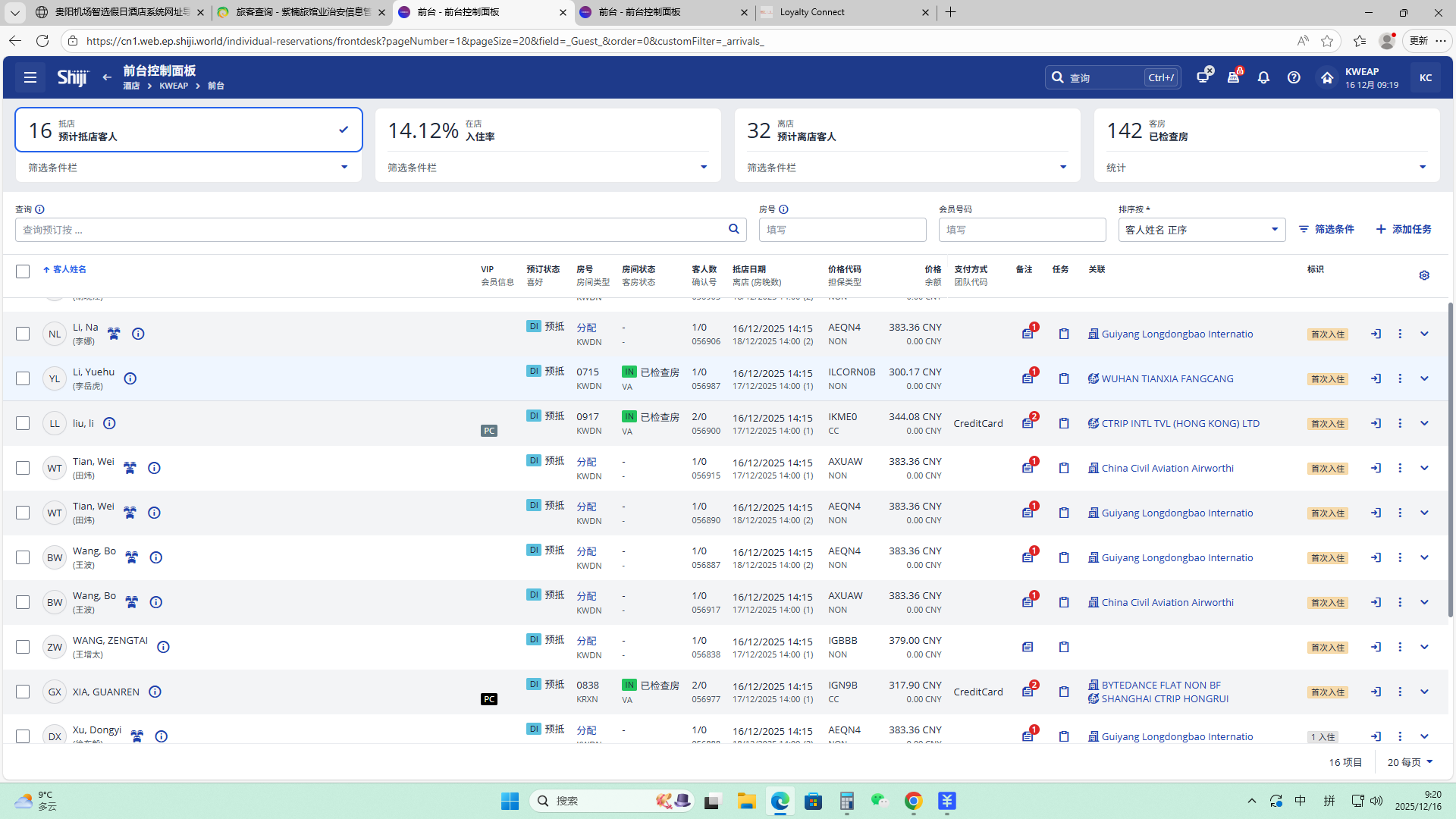Click the 房号 room number input field
1456x819 pixels.
pos(842,230)
